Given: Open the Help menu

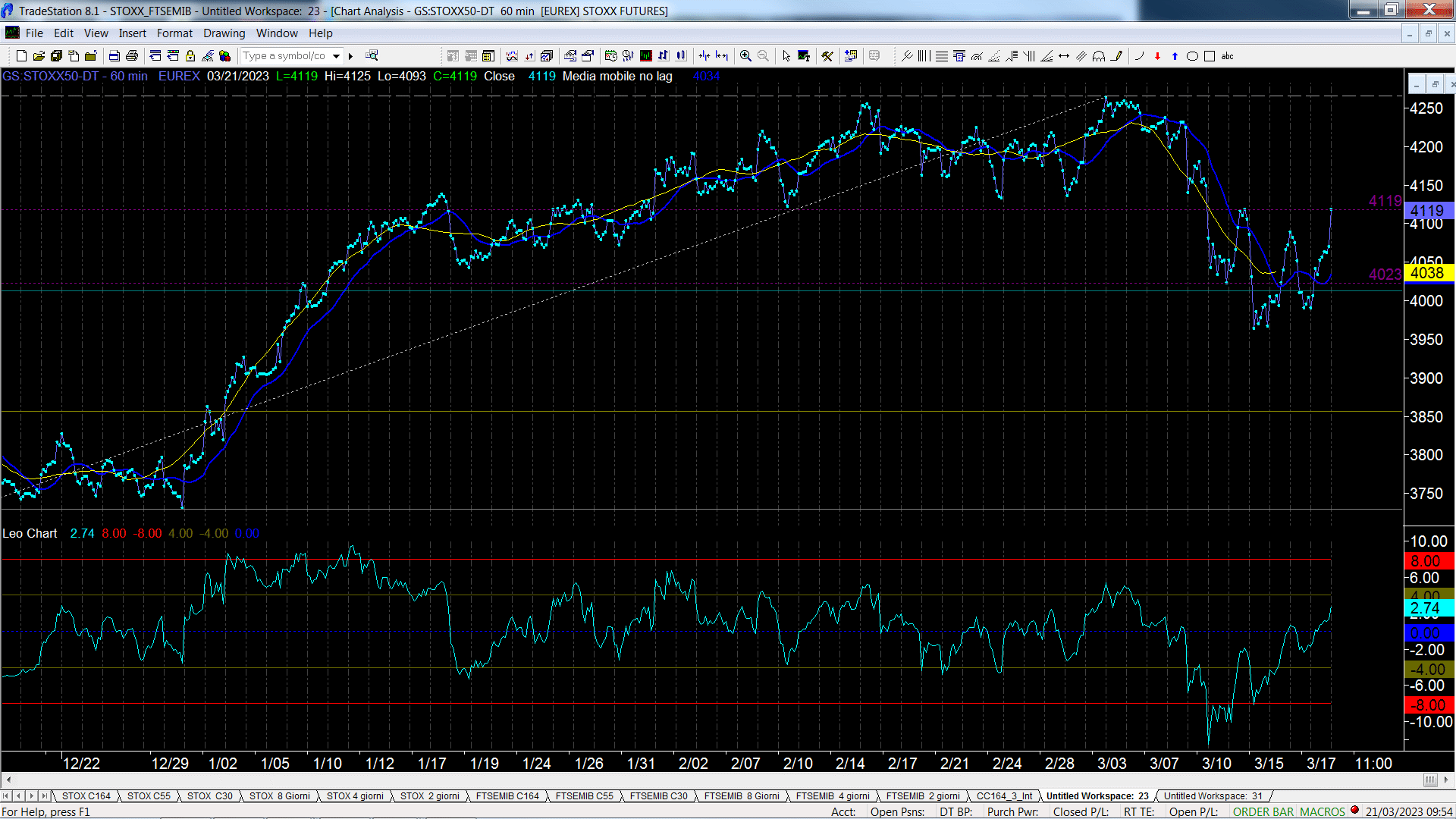Looking at the screenshot, I should pos(320,33).
